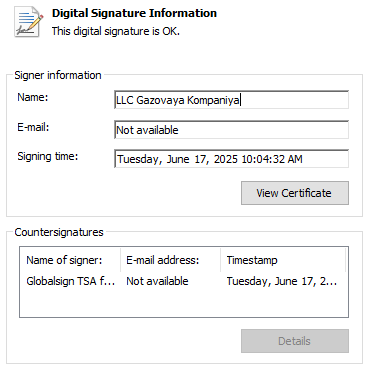Click the countersignature's 'Not available' e-mail cell
This screenshot has height=368, width=365.
click(157, 281)
